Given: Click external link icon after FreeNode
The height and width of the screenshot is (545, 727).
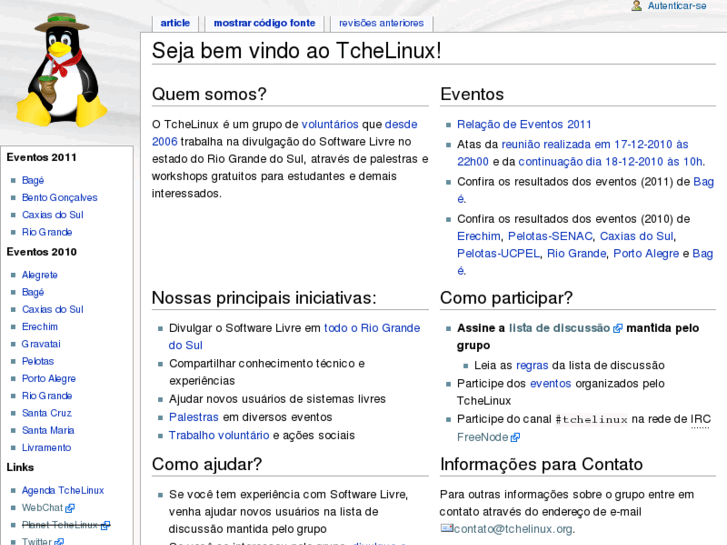Looking at the screenshot, I should point(515,437).
